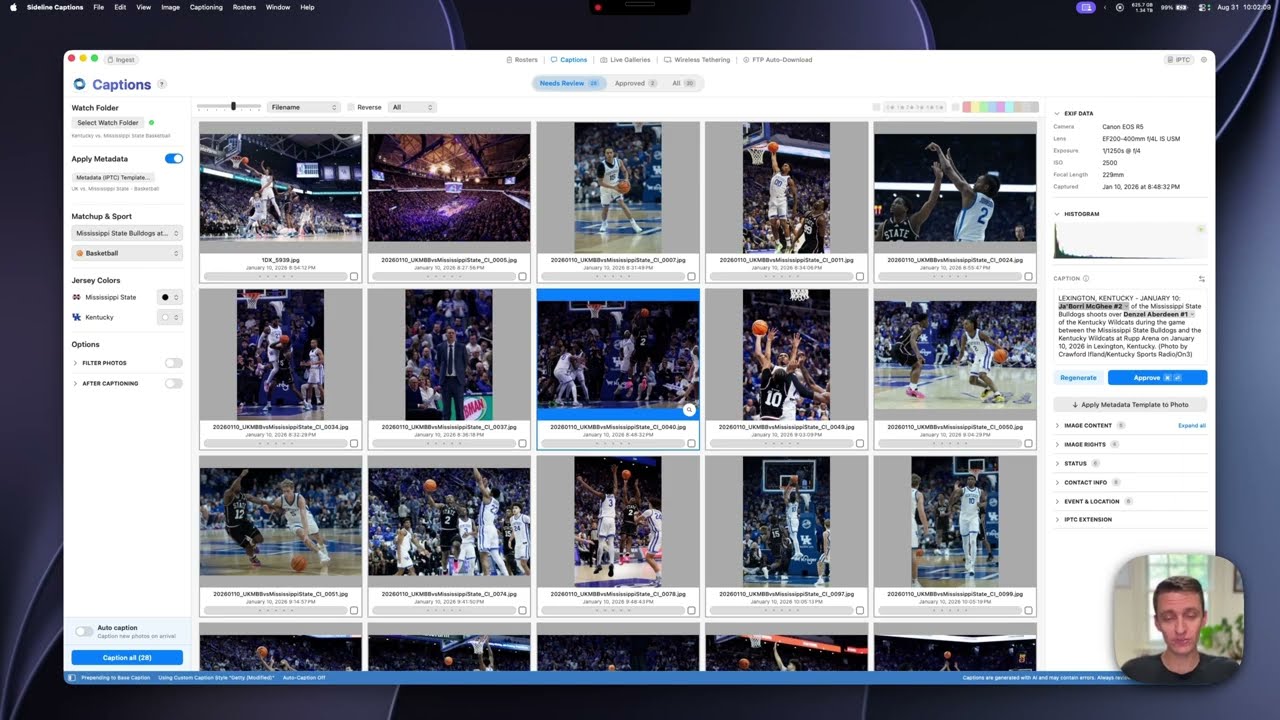1280x720 pixels.
Task: Click the Sideline Captions logo icon
Action: tap(80, 85)
